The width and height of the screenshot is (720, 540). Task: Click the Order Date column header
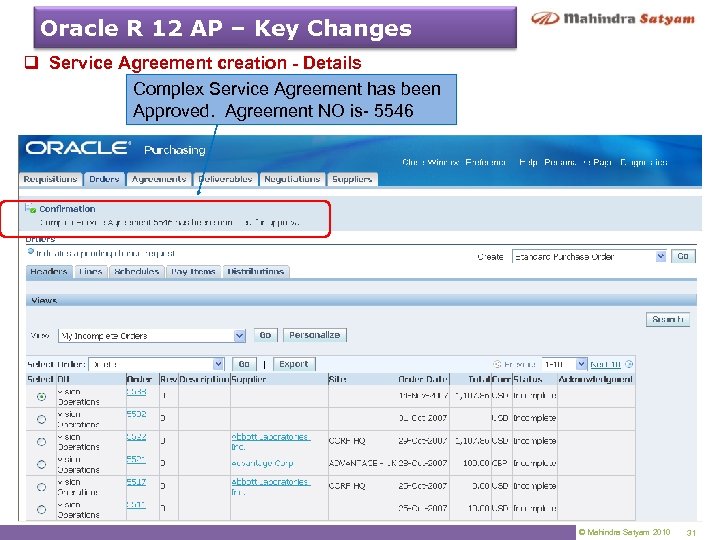pyautogui.click(x=422, y=379)
